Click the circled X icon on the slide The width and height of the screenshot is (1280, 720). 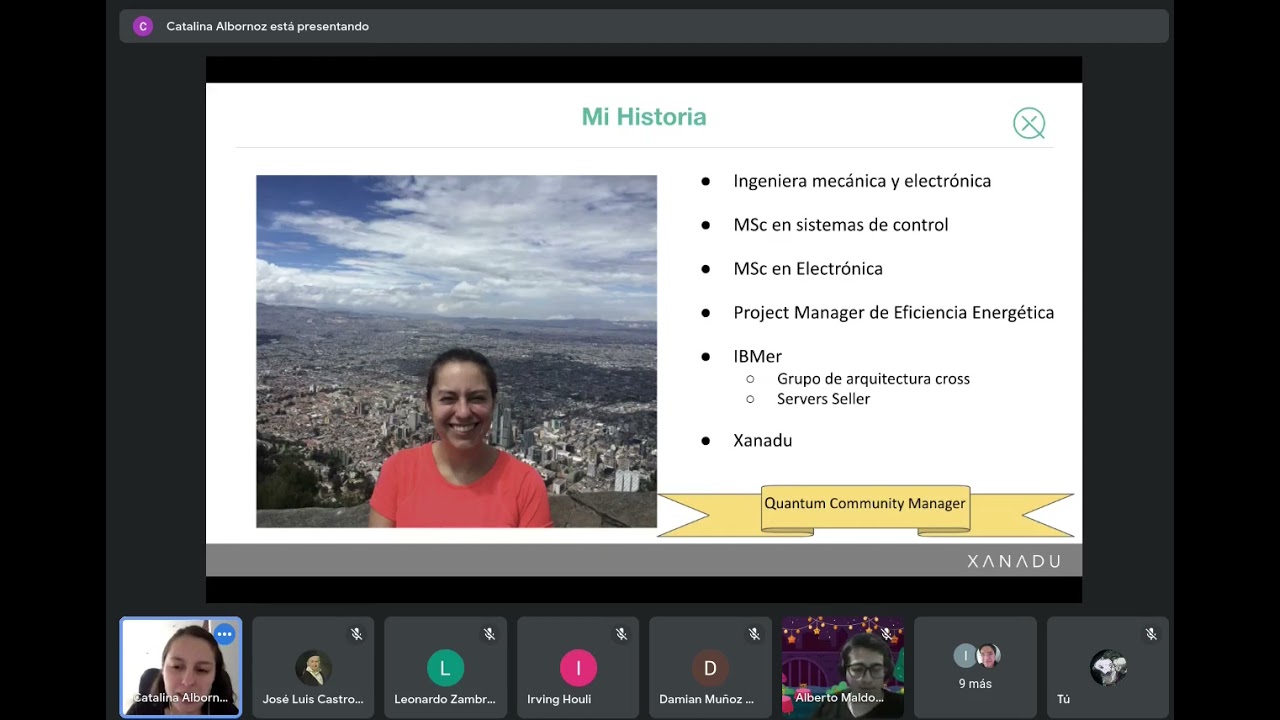[1029, 124]
